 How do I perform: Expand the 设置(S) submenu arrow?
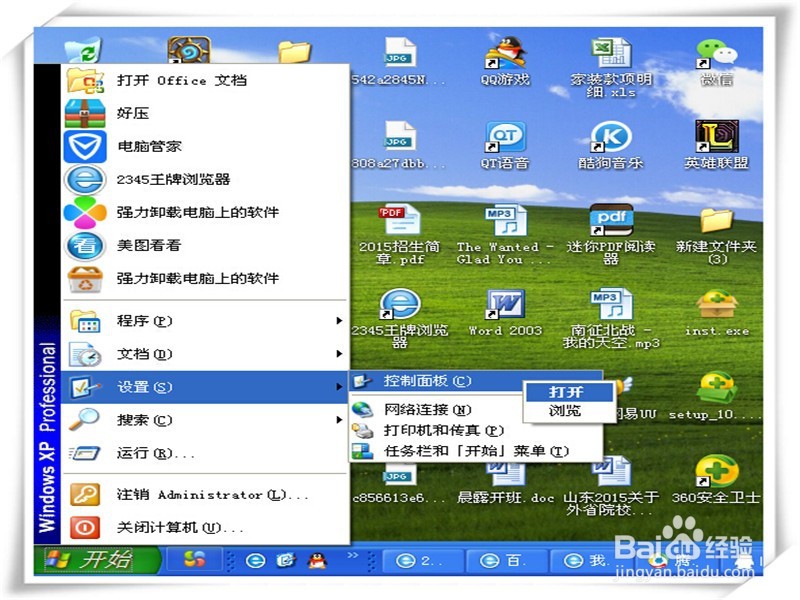pyautogui.click(x=339, y=387)
